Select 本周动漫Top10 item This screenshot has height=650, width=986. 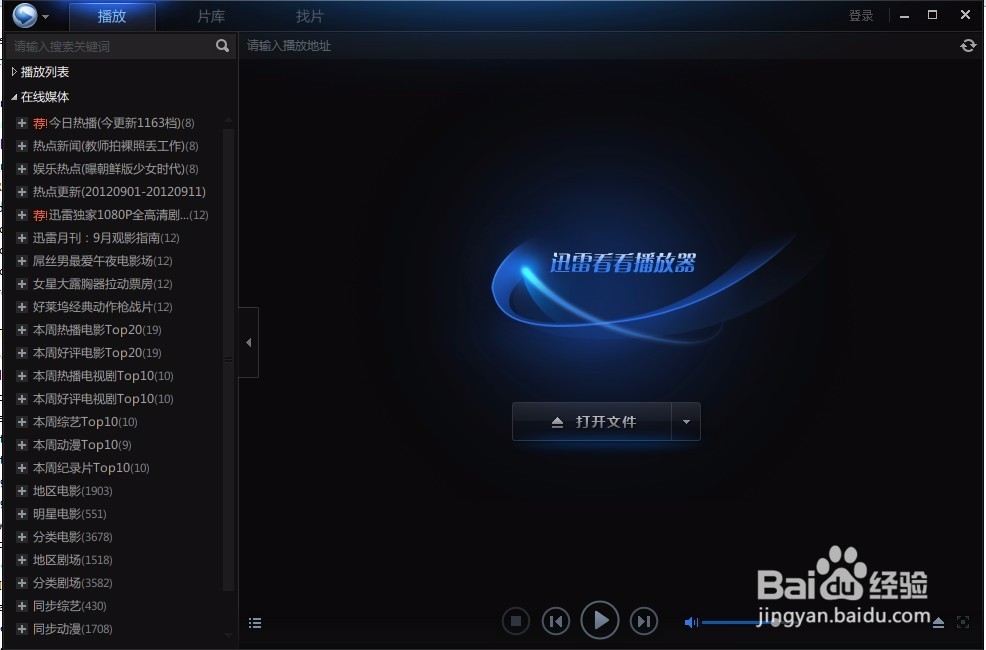click(x=82, y=444)
